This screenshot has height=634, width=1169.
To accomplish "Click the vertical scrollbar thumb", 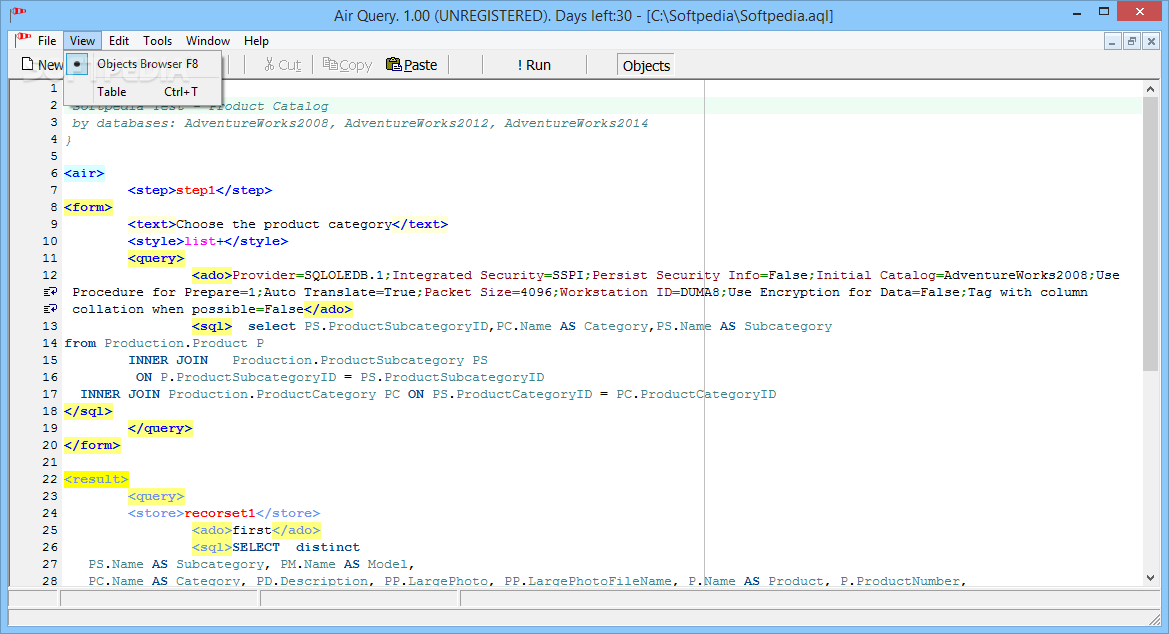I will point(1150,233).
